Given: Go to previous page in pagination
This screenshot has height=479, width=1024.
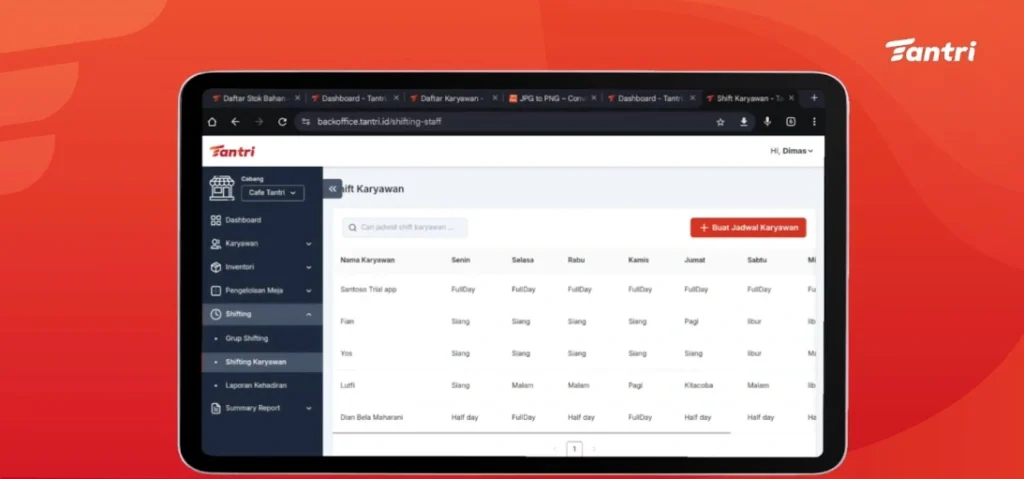Looking at the screenshot, I should click(555, 449).
